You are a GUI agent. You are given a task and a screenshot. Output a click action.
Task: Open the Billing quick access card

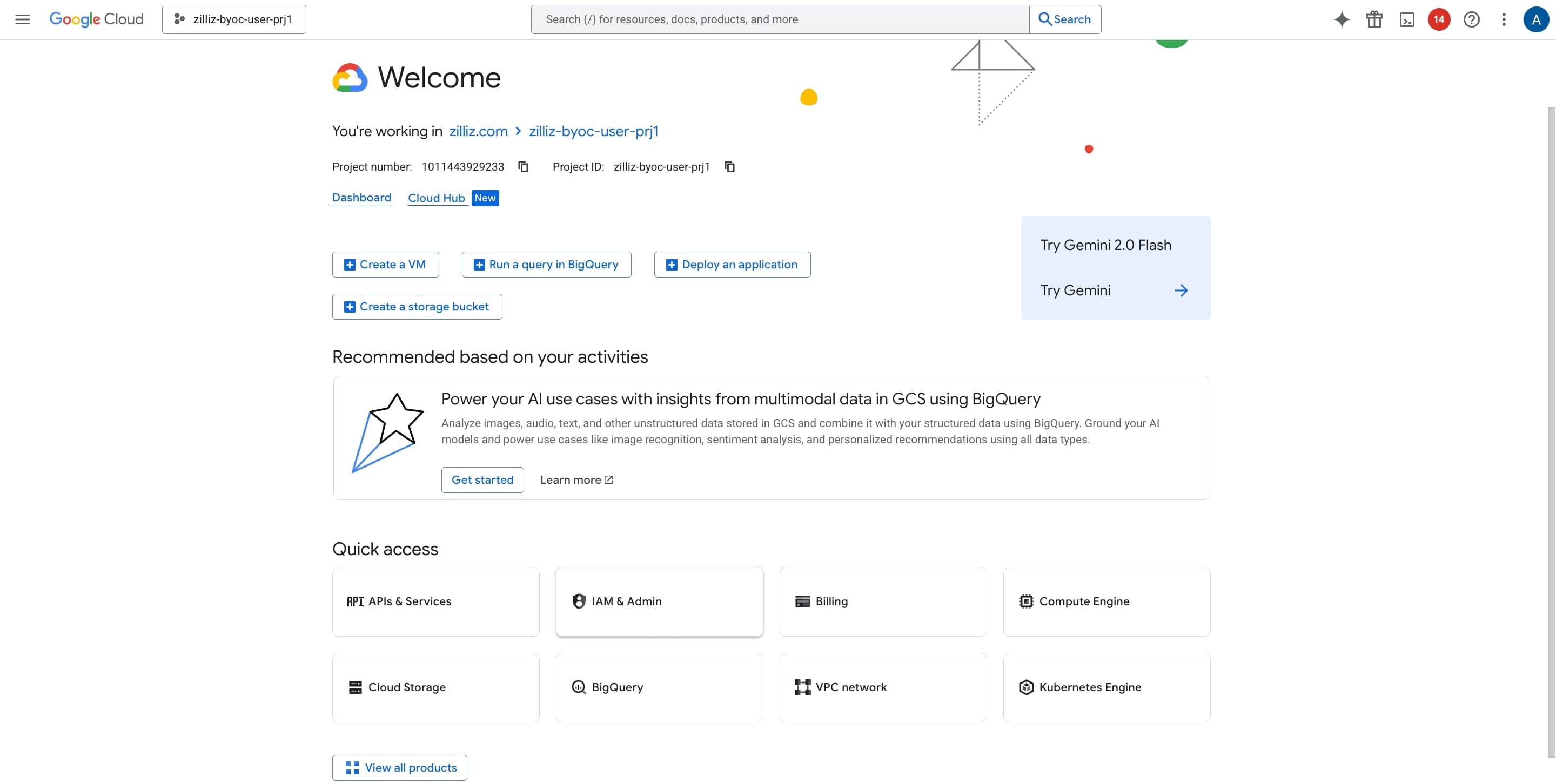click(x=883, y=601)
